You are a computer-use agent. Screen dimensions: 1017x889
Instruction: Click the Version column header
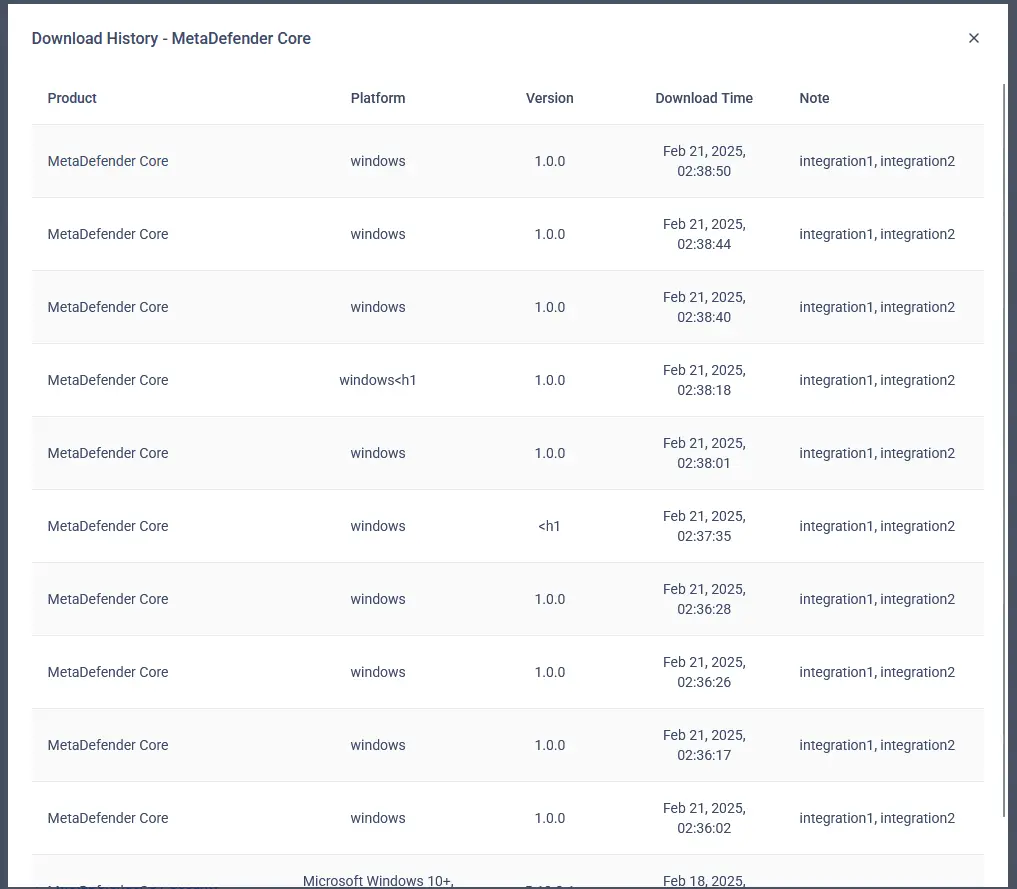coord(549,98)
